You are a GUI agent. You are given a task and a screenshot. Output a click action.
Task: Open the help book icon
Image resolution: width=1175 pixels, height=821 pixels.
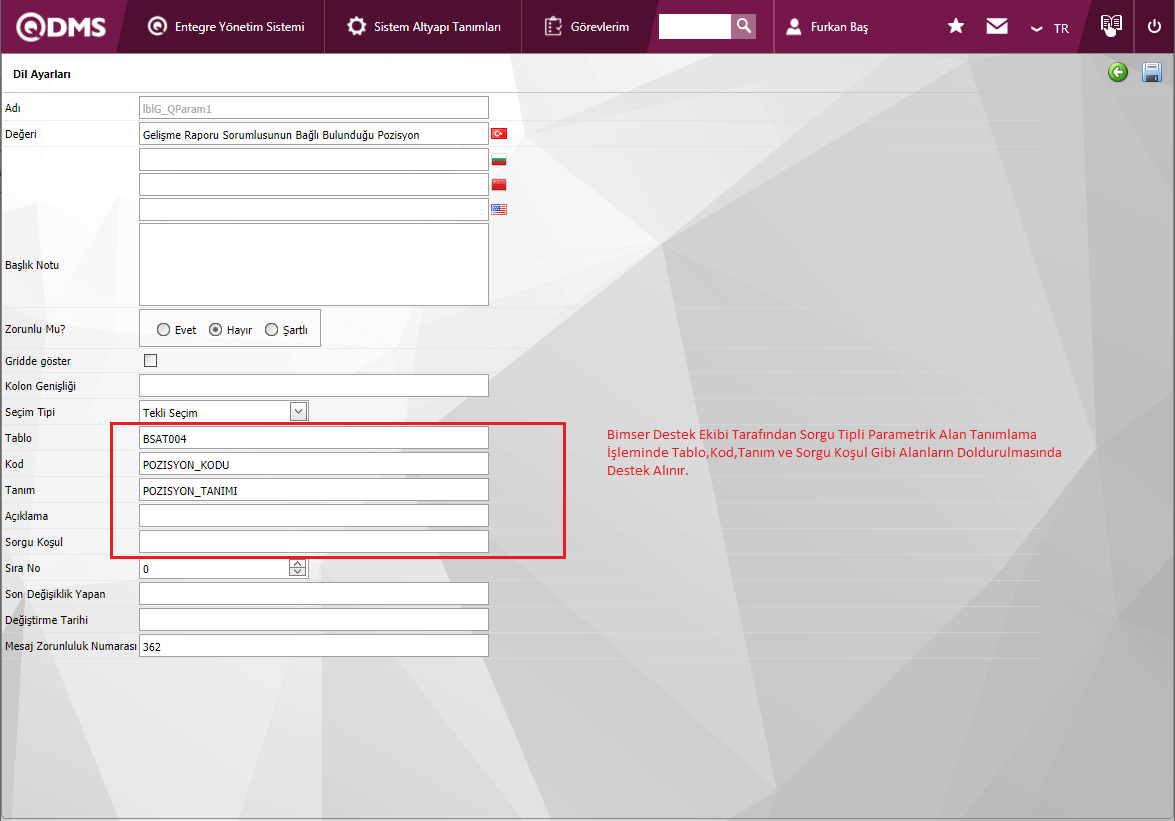point(1111,26)
